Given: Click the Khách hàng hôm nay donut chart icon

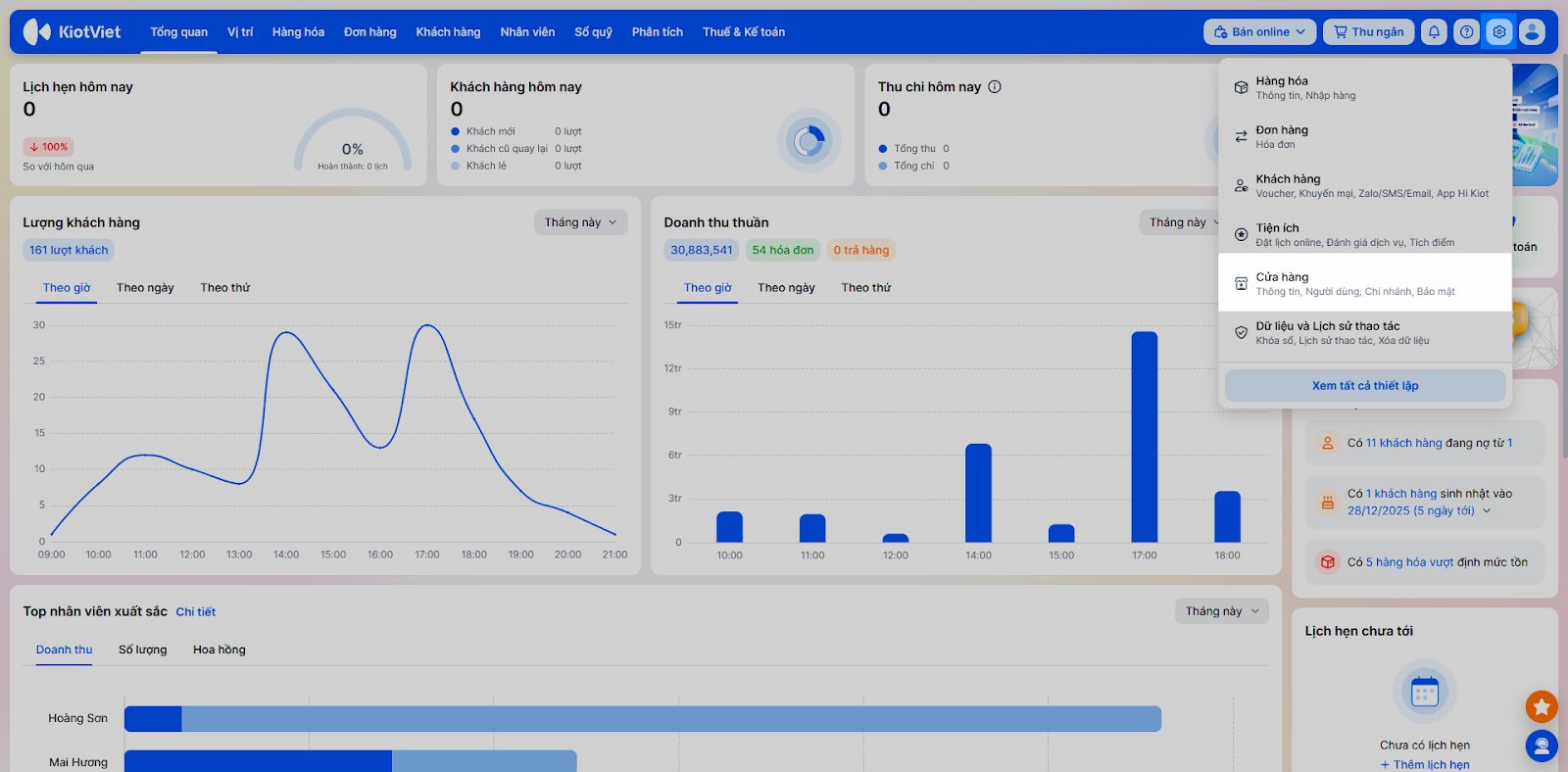Looking at the screenshot, I should point(808,141).
